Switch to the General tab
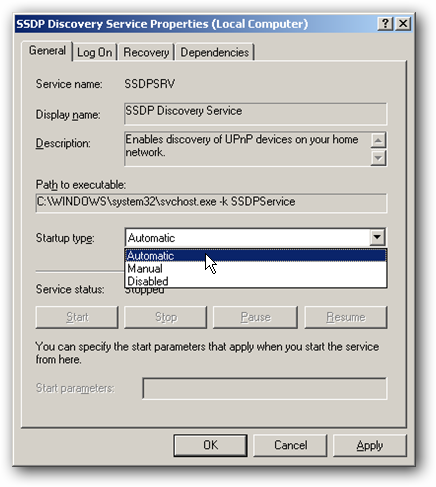Screen dimensions: 436x487 click(47, 51)
